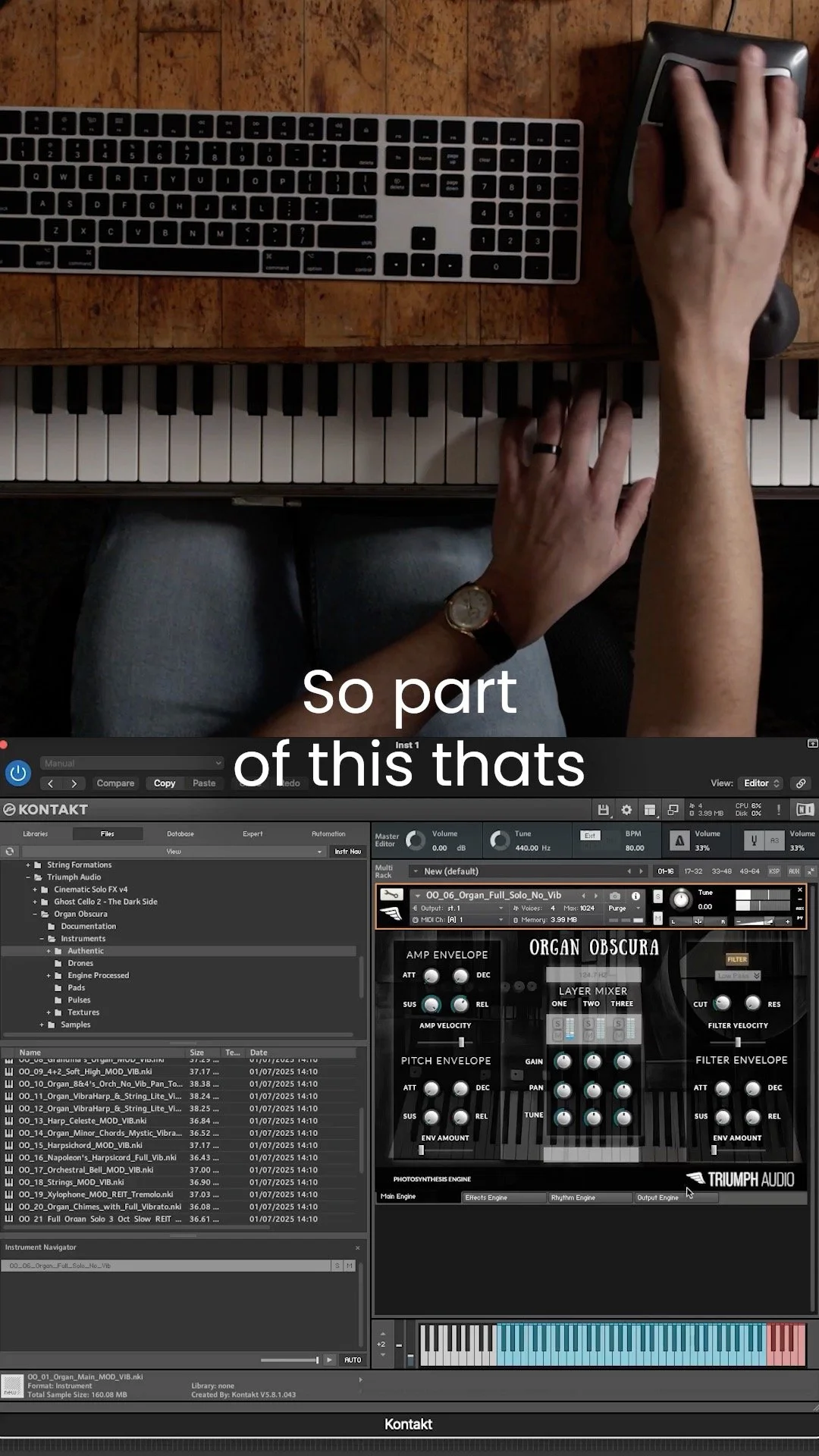Select previous instrument arrow in instrument header
Image resolution: width=819 pixels, height=1456 pixels.
583,896
